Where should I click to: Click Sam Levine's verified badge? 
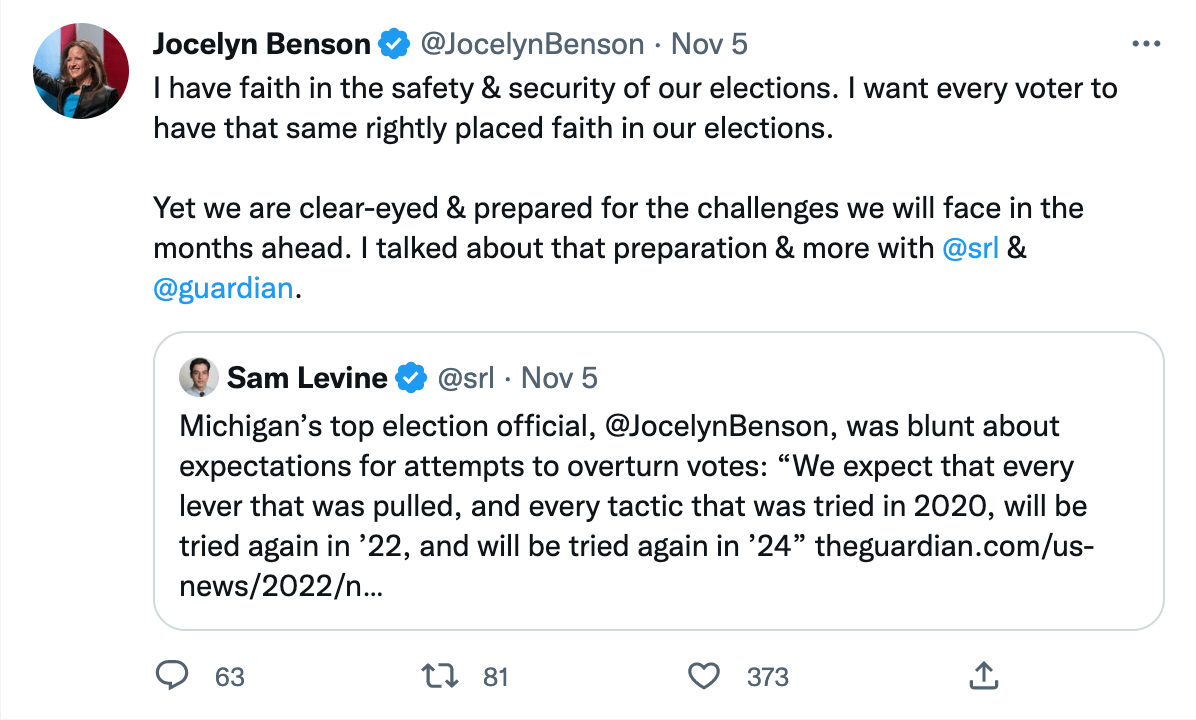click(x=410, y=378)
